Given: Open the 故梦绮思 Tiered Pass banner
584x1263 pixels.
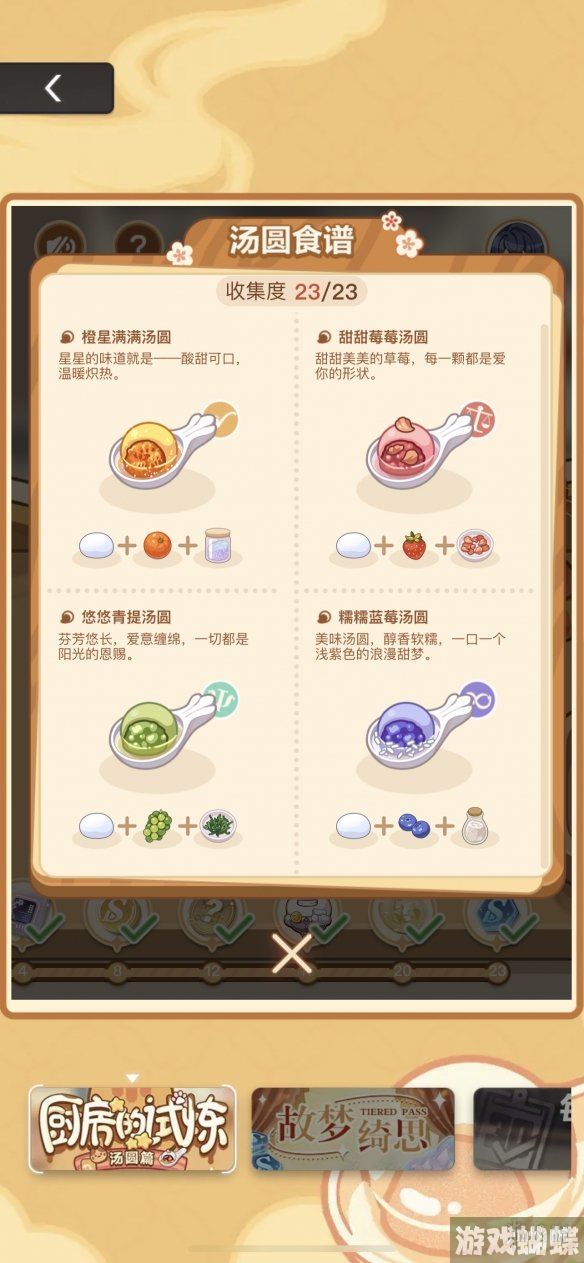Looking at the screenshot, I should coord(353,1129).
